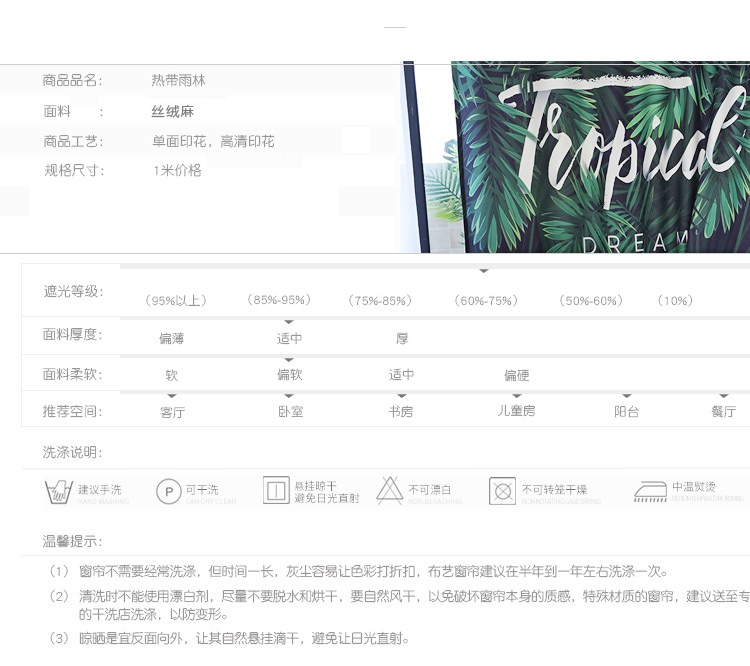750x666 pixels.
Task: Click the 餐厅 room option
Action: click(723, 411)
